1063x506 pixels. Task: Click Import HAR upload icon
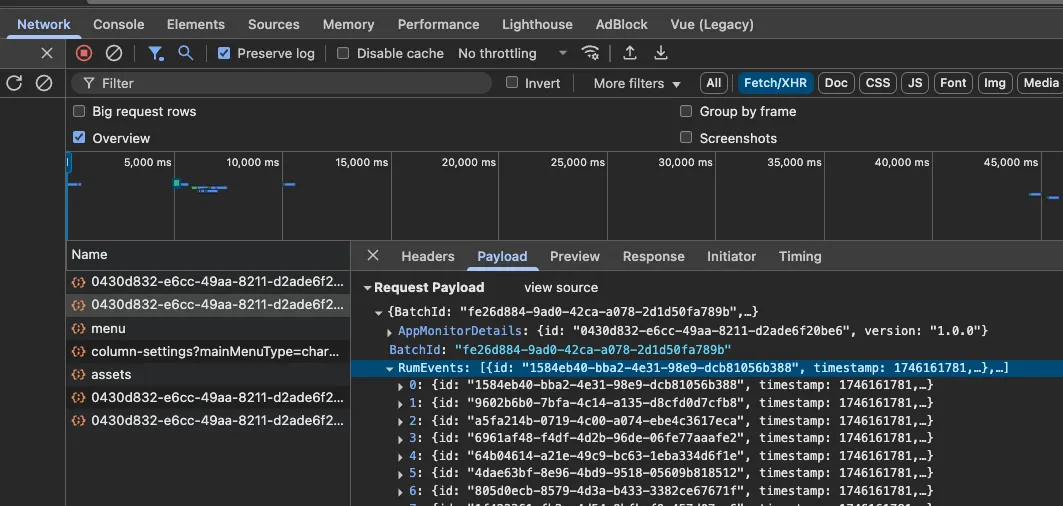click(630, 53)
